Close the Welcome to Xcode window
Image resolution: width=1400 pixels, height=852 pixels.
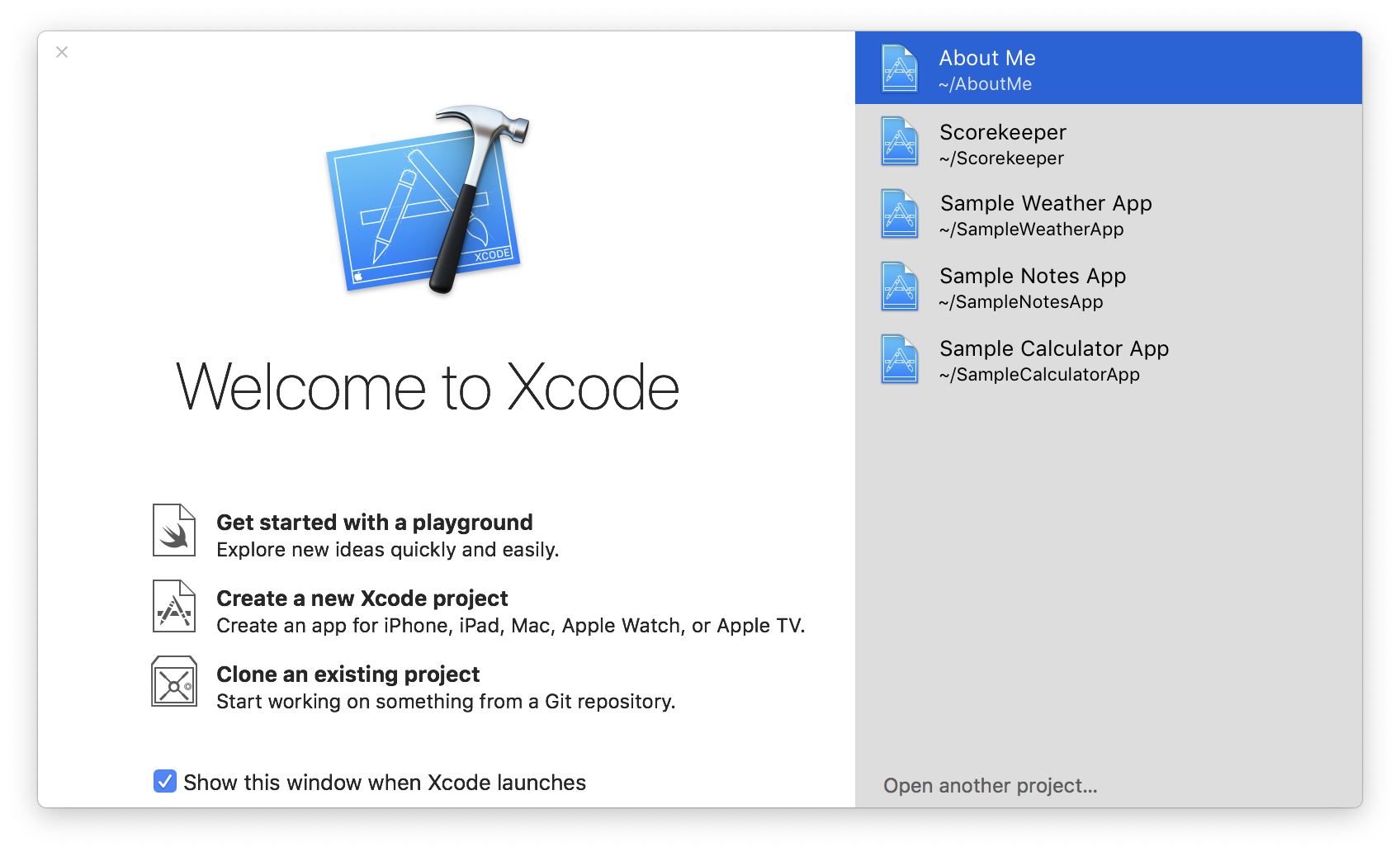[62, 52]
